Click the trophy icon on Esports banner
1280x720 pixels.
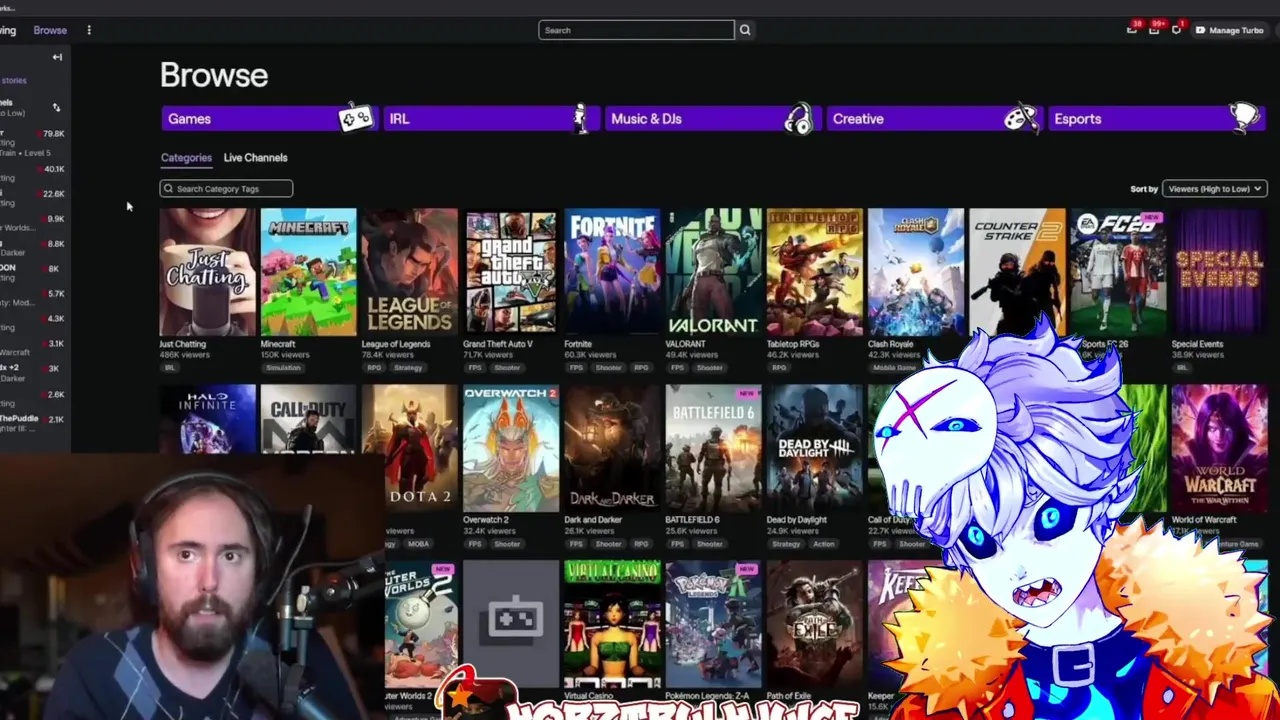1245,118
